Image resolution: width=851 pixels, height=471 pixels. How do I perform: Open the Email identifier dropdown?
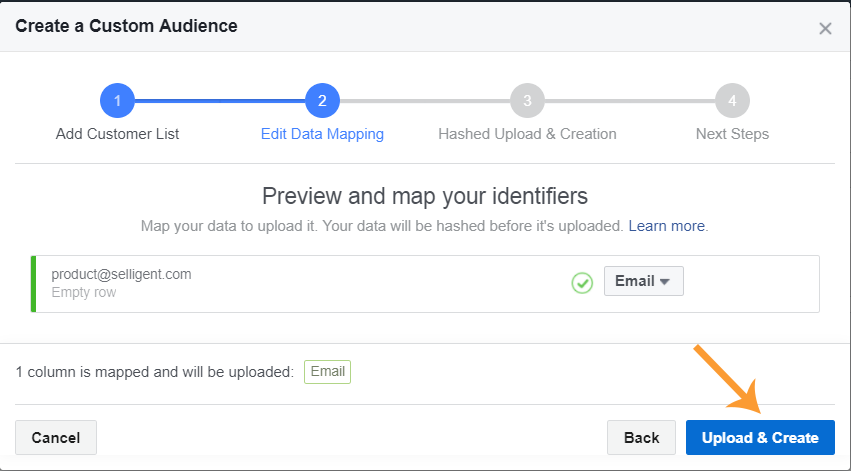tap(643, 281)
